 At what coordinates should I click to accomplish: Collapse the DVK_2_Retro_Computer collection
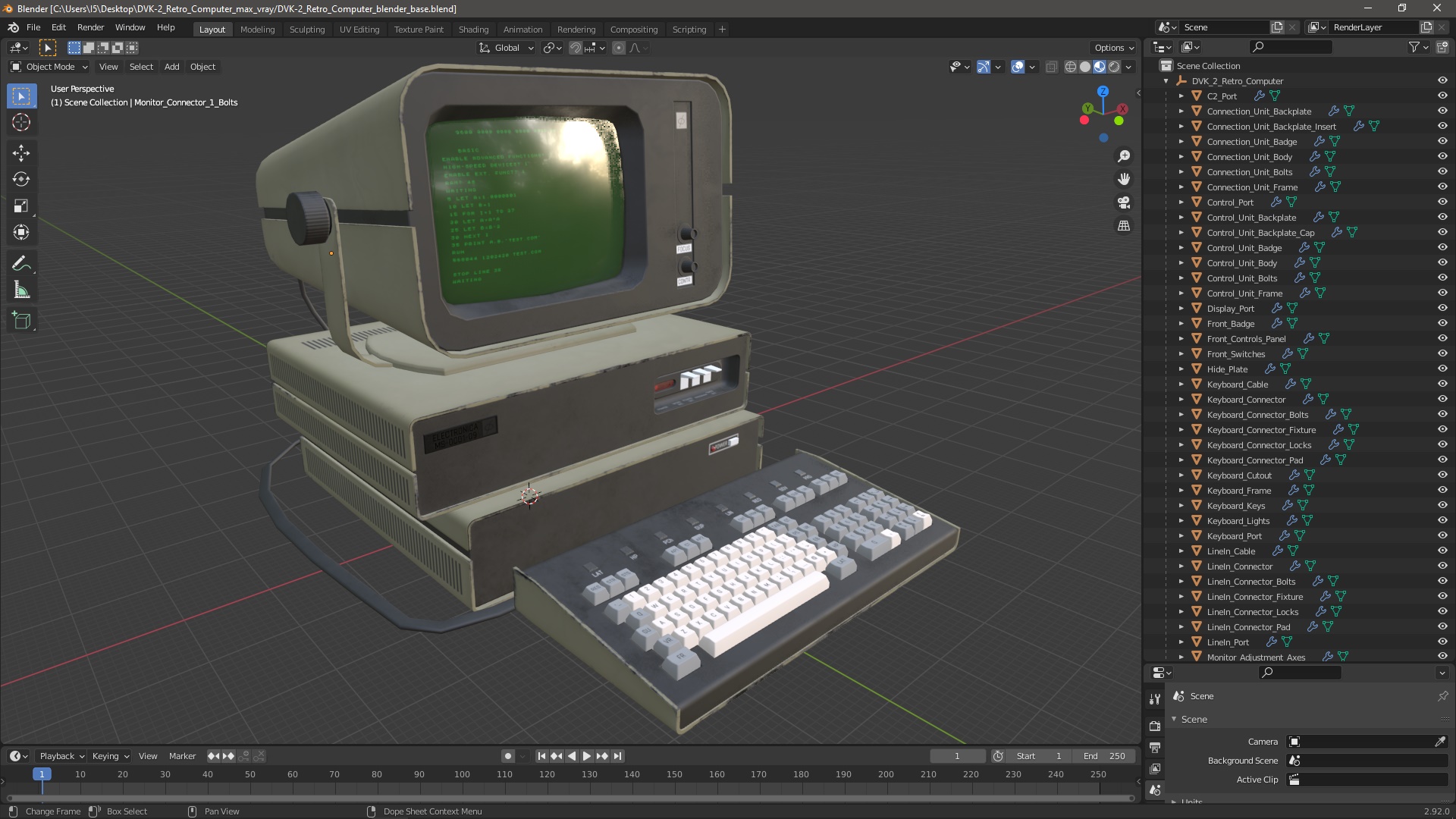pos(1166,81)
